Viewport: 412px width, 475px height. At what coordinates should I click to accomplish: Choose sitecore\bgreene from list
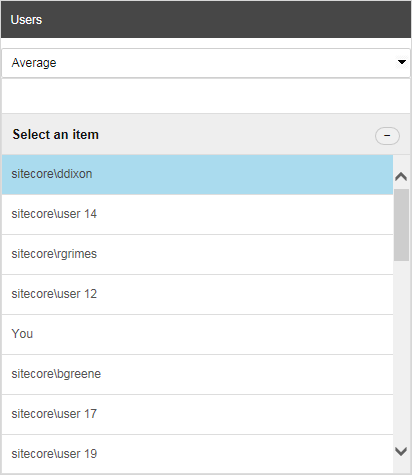pyautogui.click(x=197, y=374)
